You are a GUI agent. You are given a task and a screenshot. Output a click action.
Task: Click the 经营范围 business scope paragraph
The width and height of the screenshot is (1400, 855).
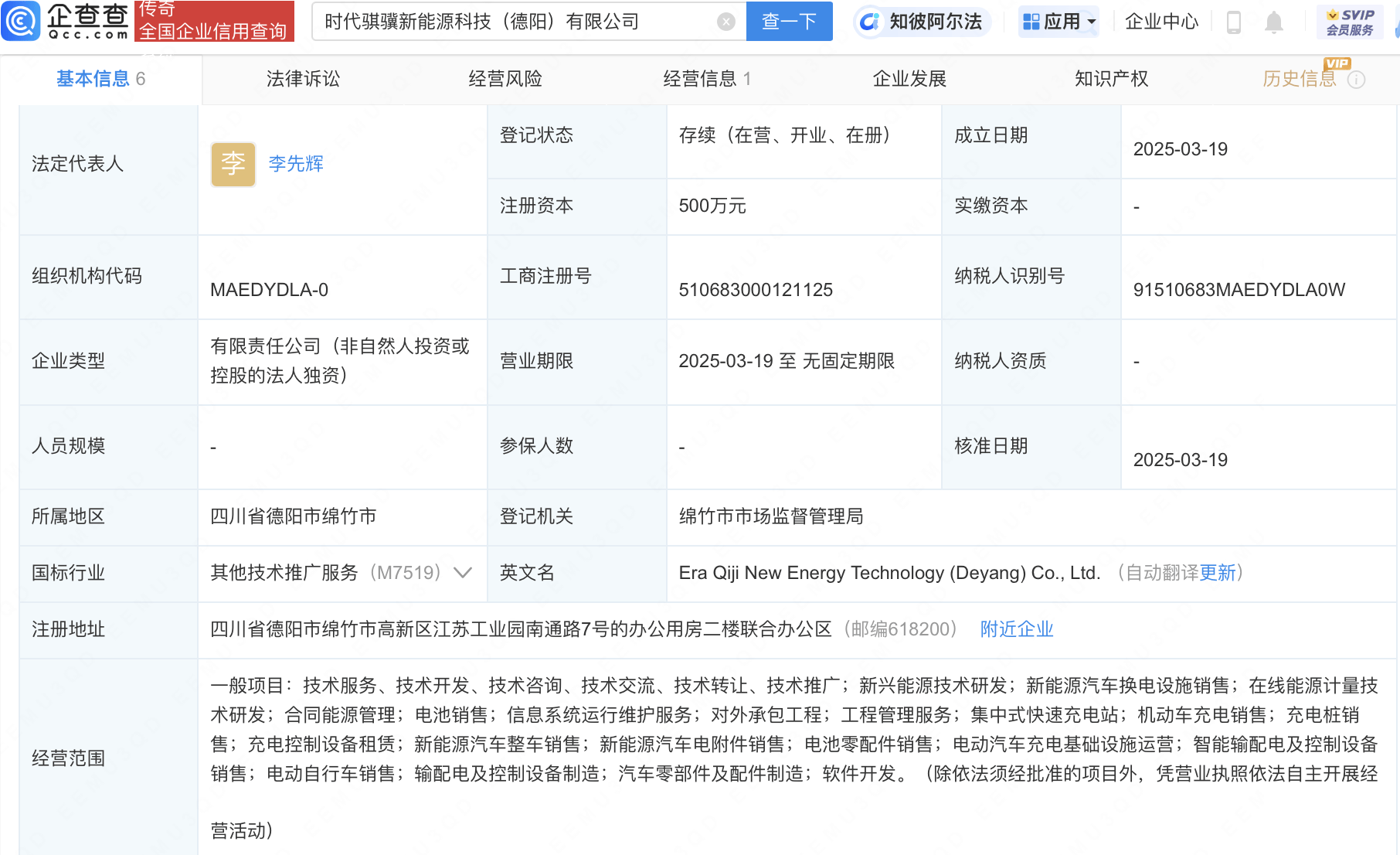pyautogui.click(x=794, y=758)
